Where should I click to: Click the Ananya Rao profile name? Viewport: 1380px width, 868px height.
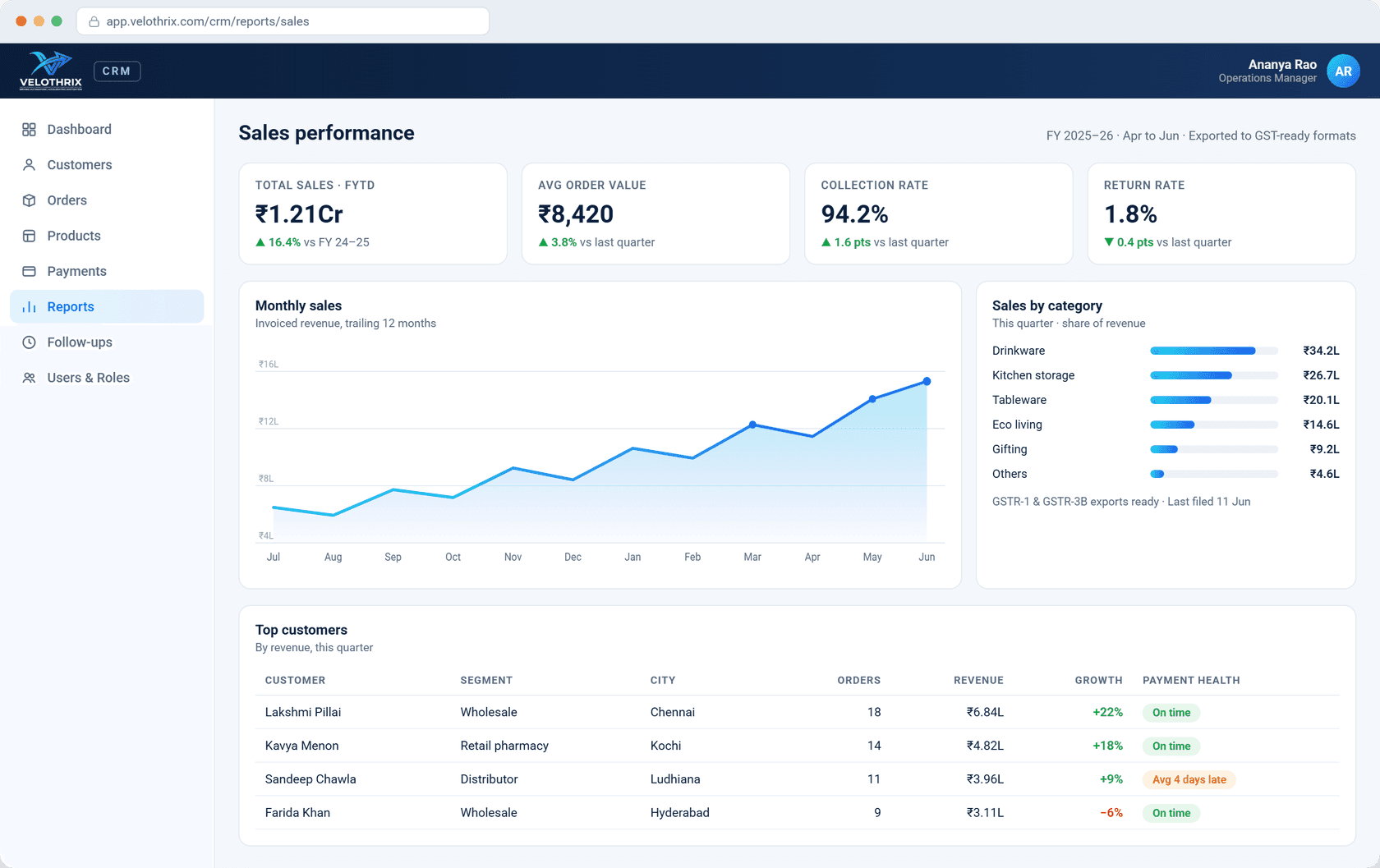tap(1282, 64)
